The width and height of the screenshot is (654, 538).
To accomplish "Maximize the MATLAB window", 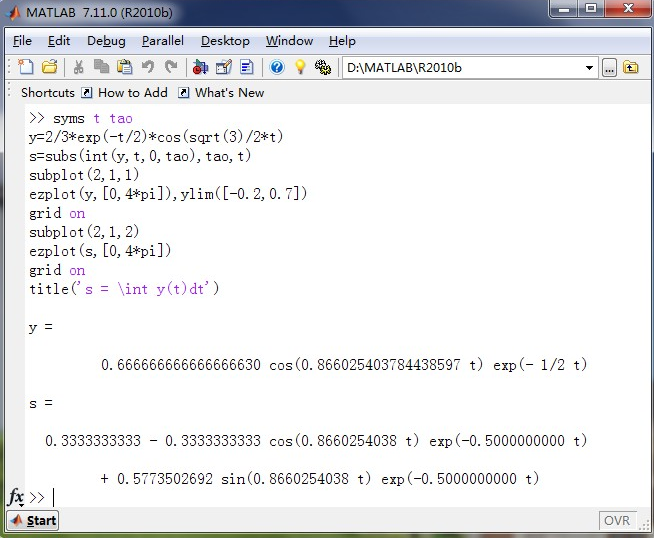I will point(591,8).
